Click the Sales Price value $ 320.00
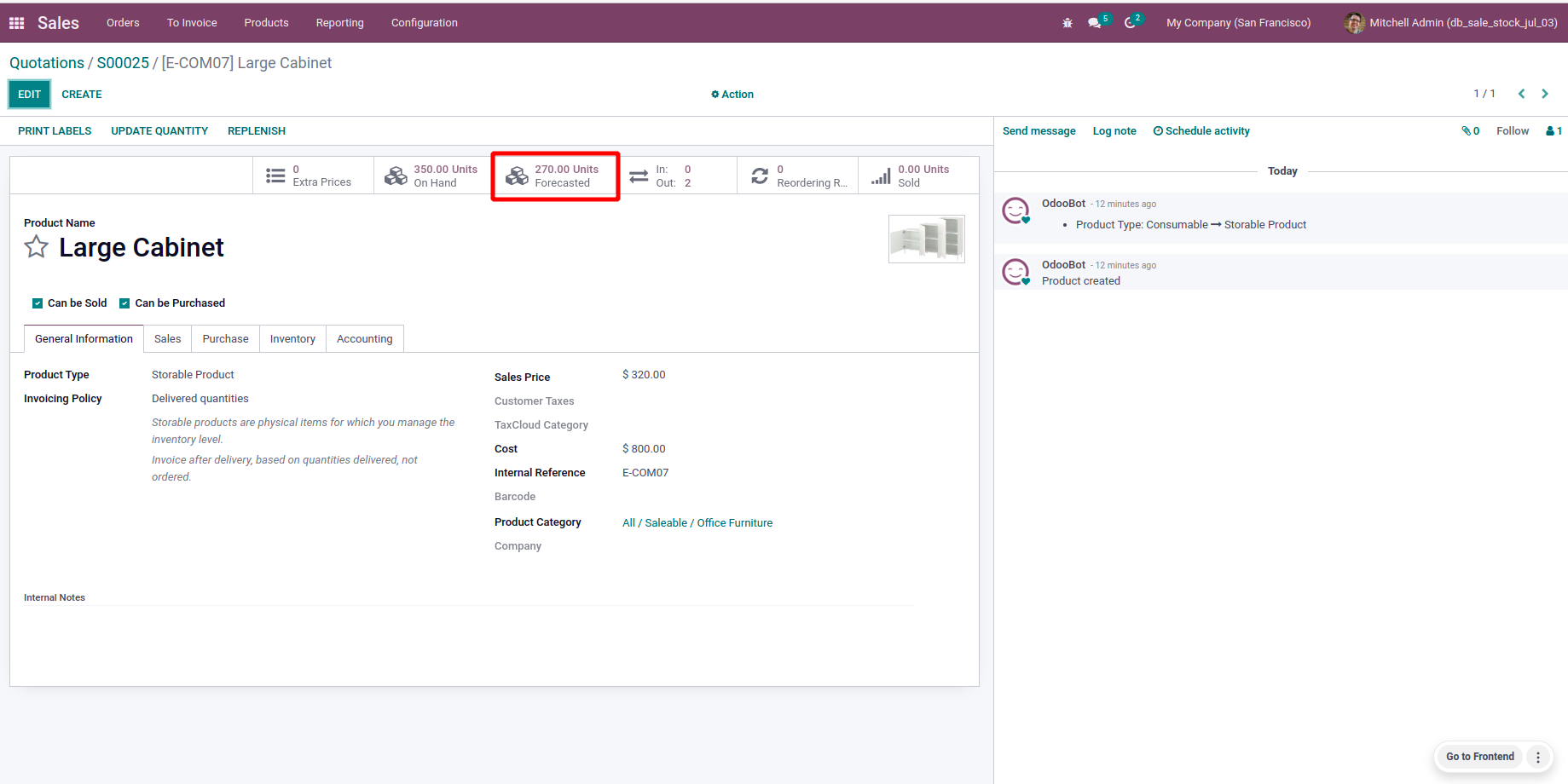Viewport: 1568px width, 784px height. pyautogui.click(x=644, y=375)
